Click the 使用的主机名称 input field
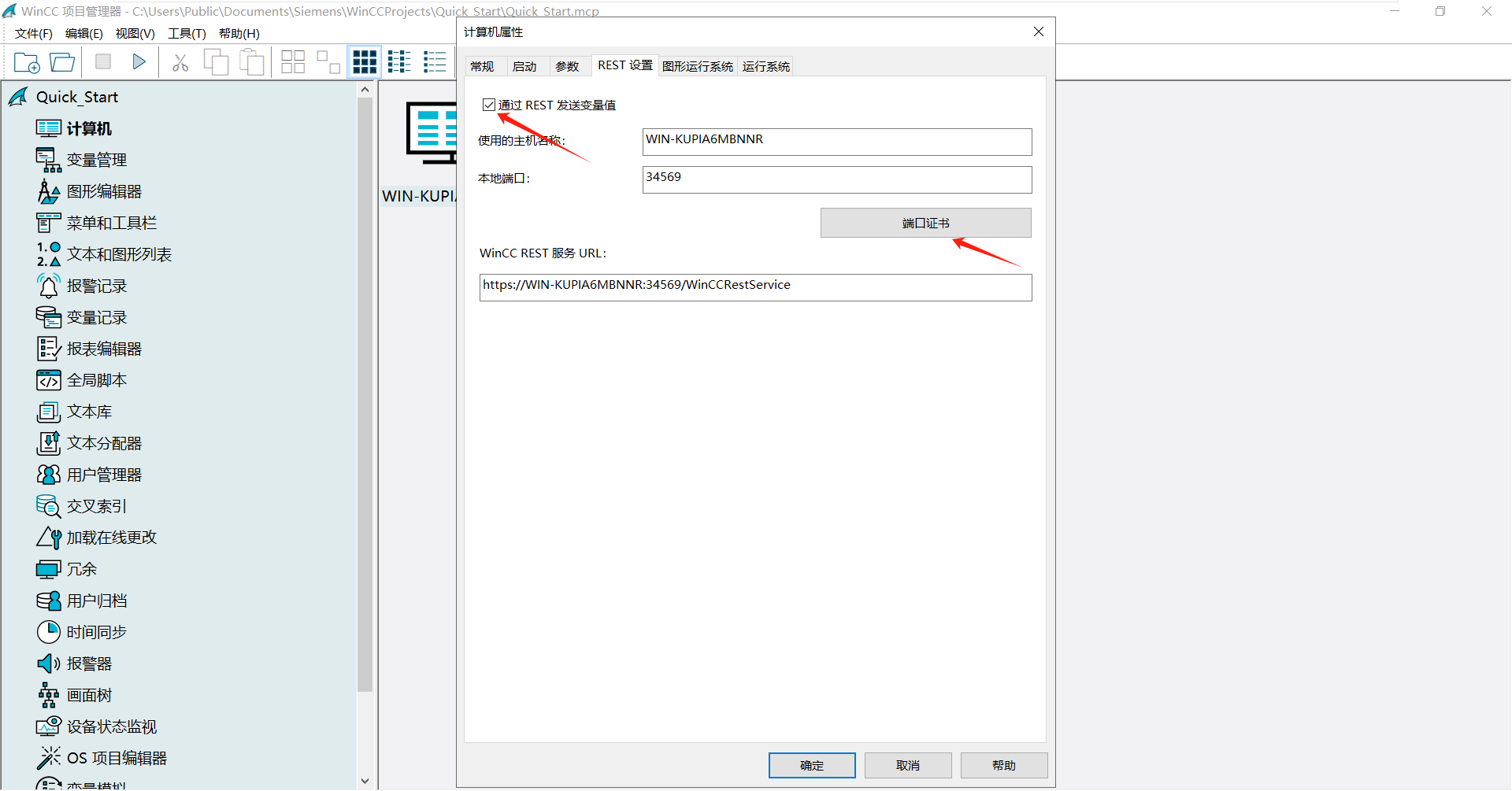The width and height of the screenshot is (1512, 791). click(837, 142)
